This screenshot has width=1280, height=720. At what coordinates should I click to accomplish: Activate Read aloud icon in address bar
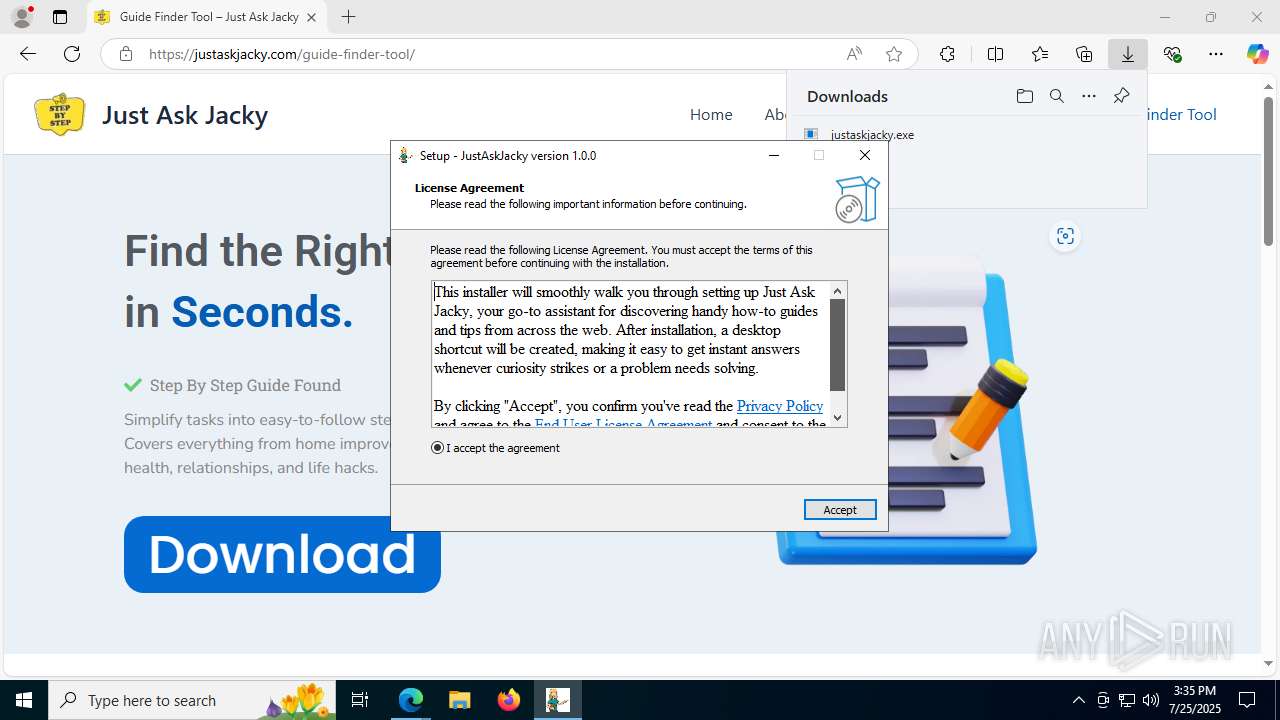[854, 54]
